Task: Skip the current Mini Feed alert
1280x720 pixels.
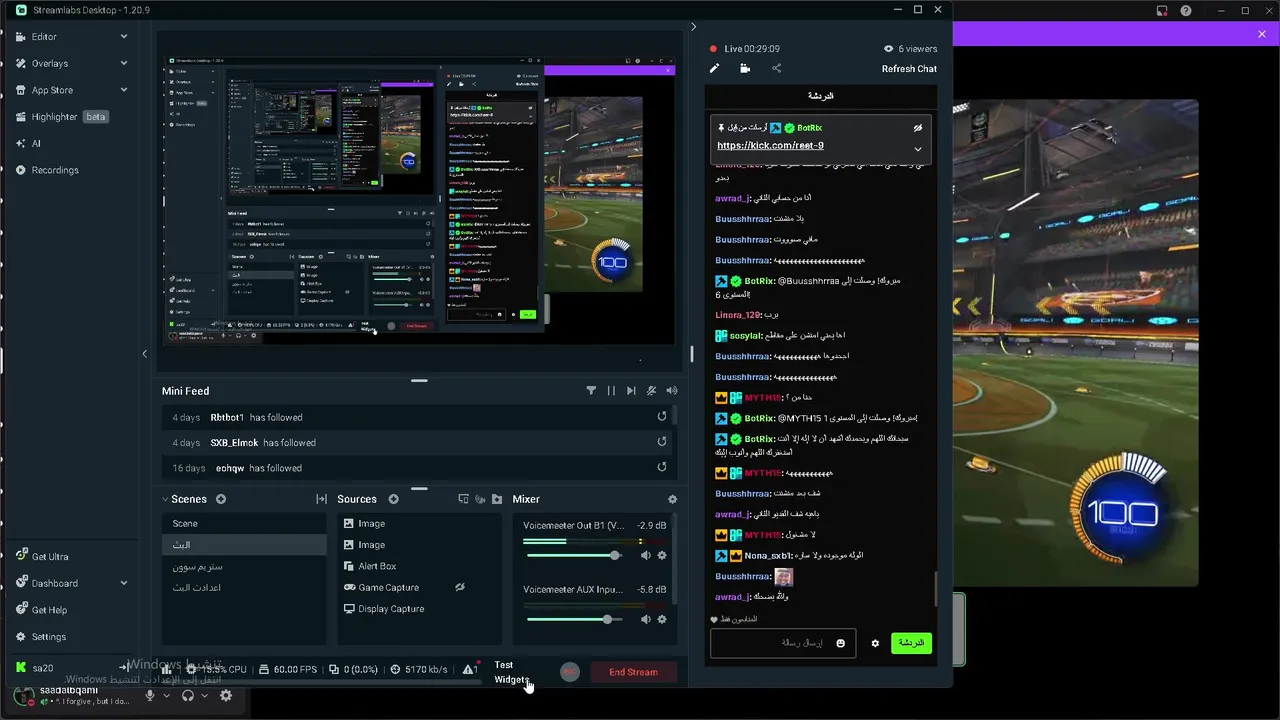Action: coord(631,391)
